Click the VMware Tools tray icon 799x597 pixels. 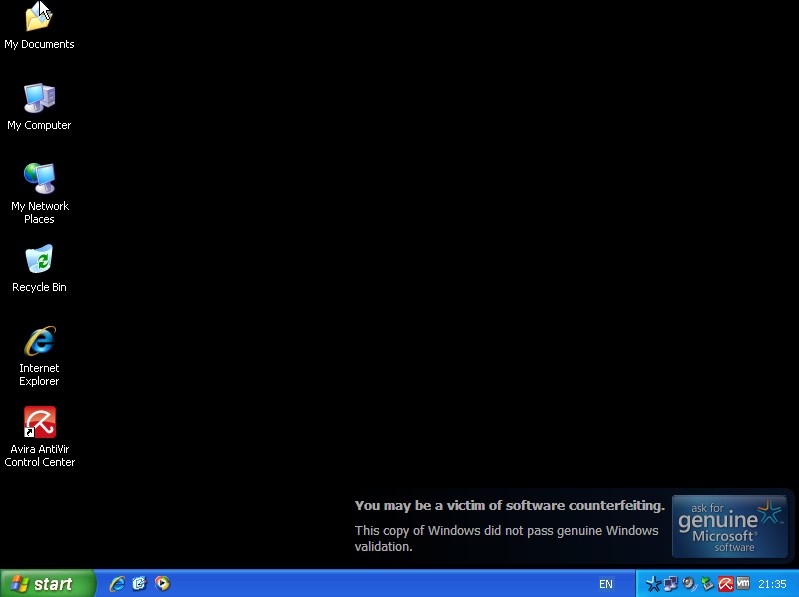tap(743, 583)
